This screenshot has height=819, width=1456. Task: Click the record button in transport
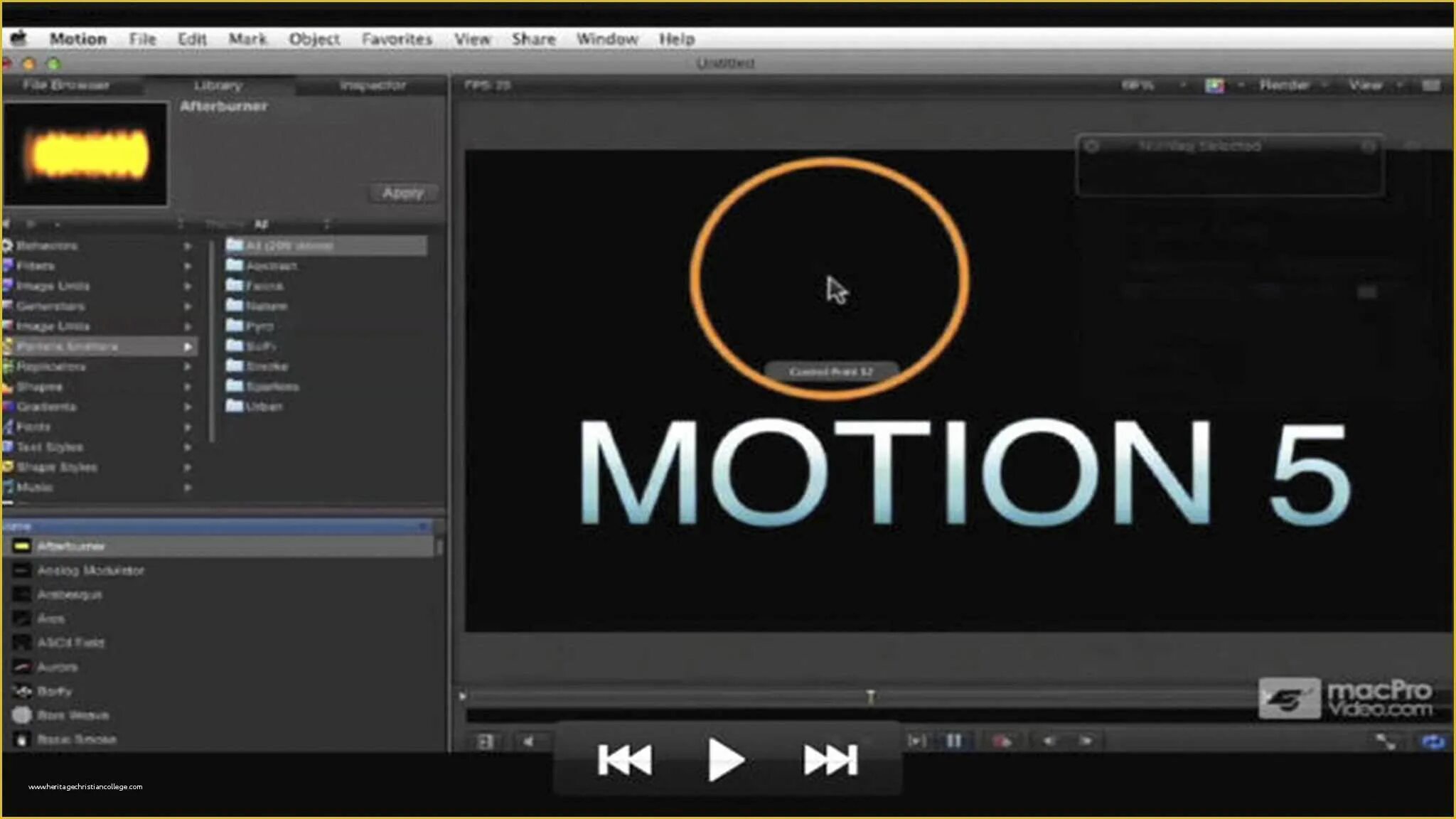[1002, 742]
